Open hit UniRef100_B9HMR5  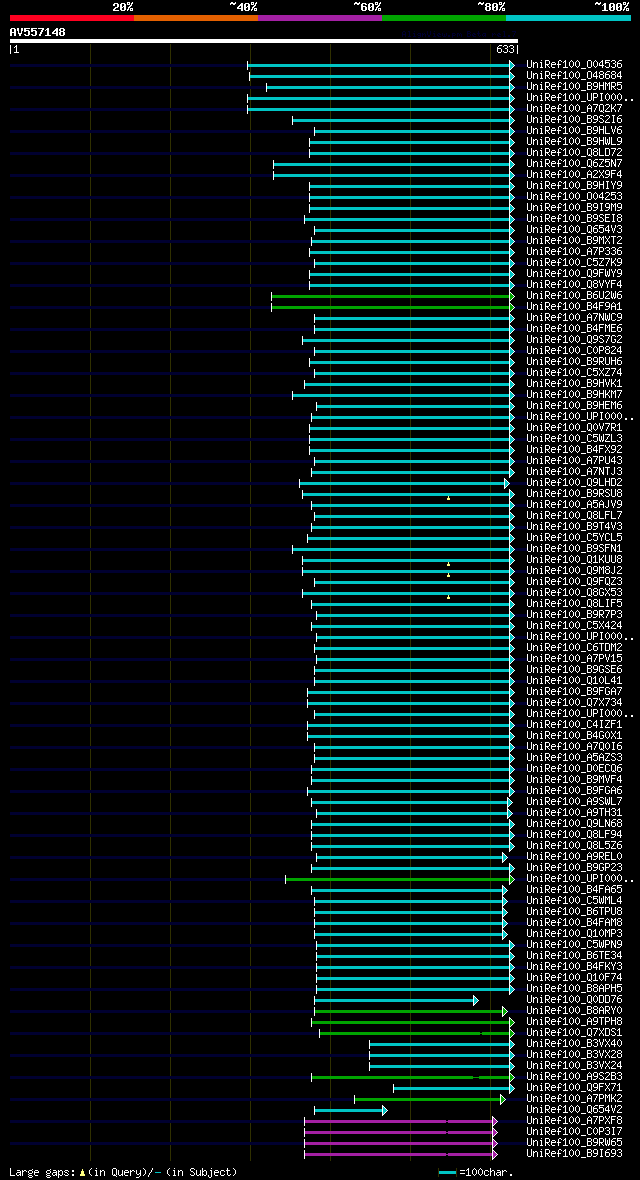pos(574,87)
